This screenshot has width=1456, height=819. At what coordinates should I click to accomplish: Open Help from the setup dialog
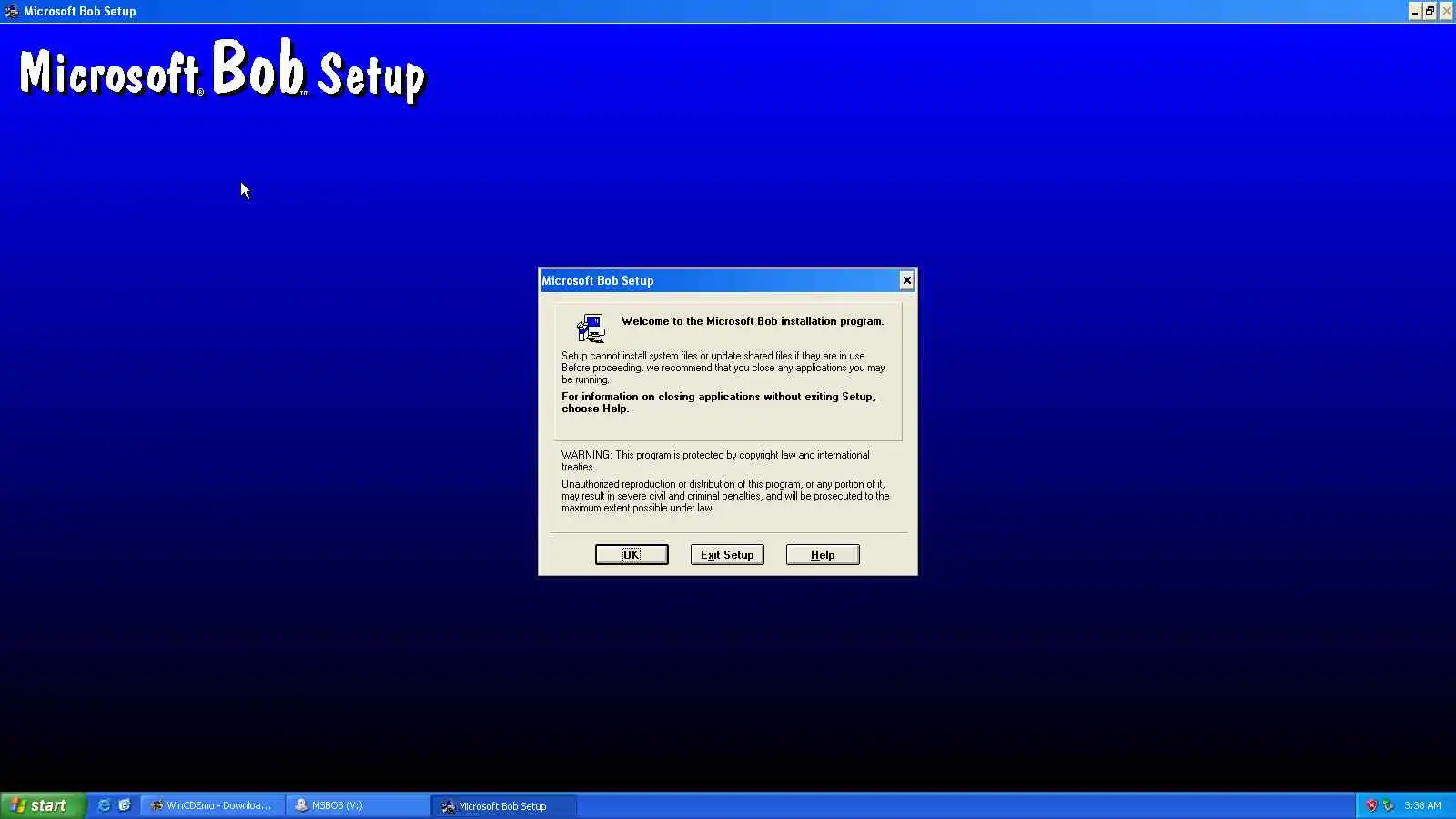click(823, 555)
